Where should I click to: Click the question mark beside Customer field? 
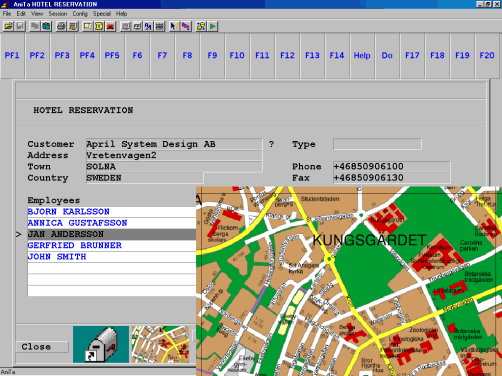coord(271,144)
